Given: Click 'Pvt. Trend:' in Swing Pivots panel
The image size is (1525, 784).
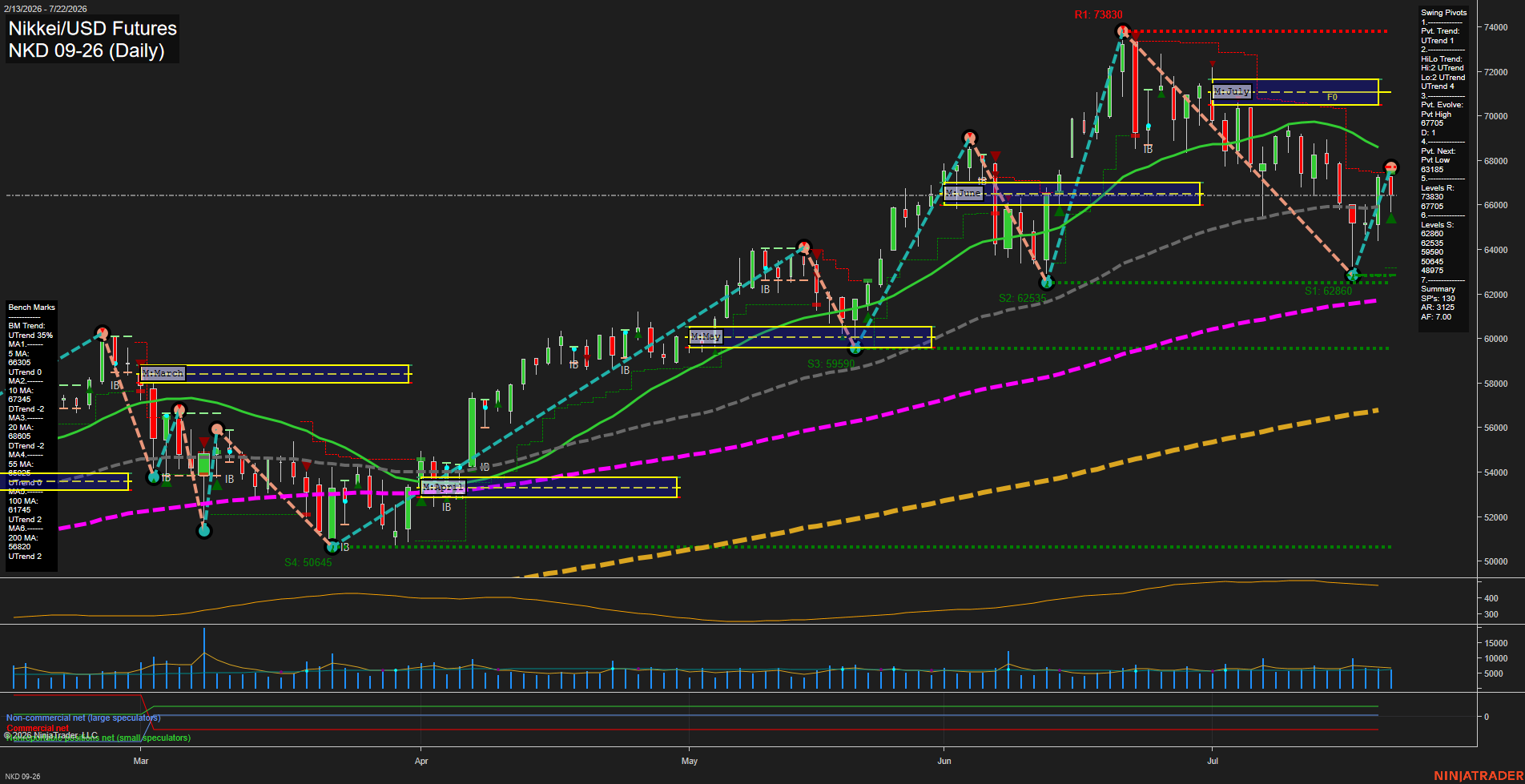Looking at the screenshot, I should (1440, 31).
